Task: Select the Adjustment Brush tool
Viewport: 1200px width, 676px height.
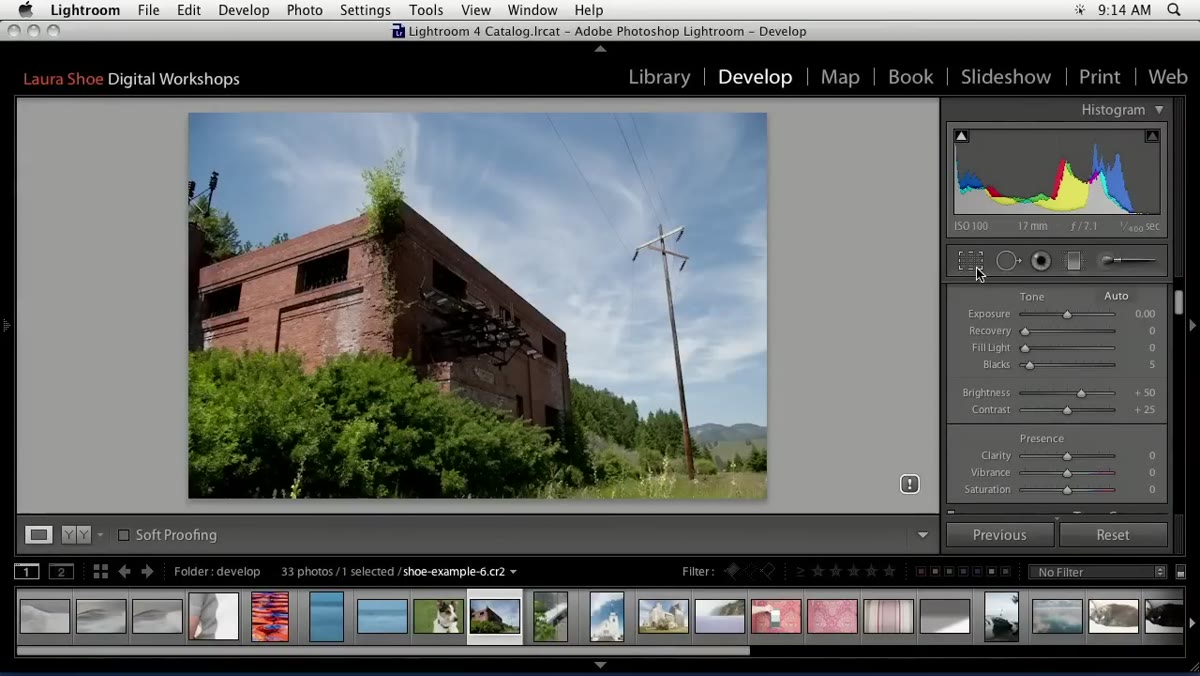Action: click(1128, 261)
